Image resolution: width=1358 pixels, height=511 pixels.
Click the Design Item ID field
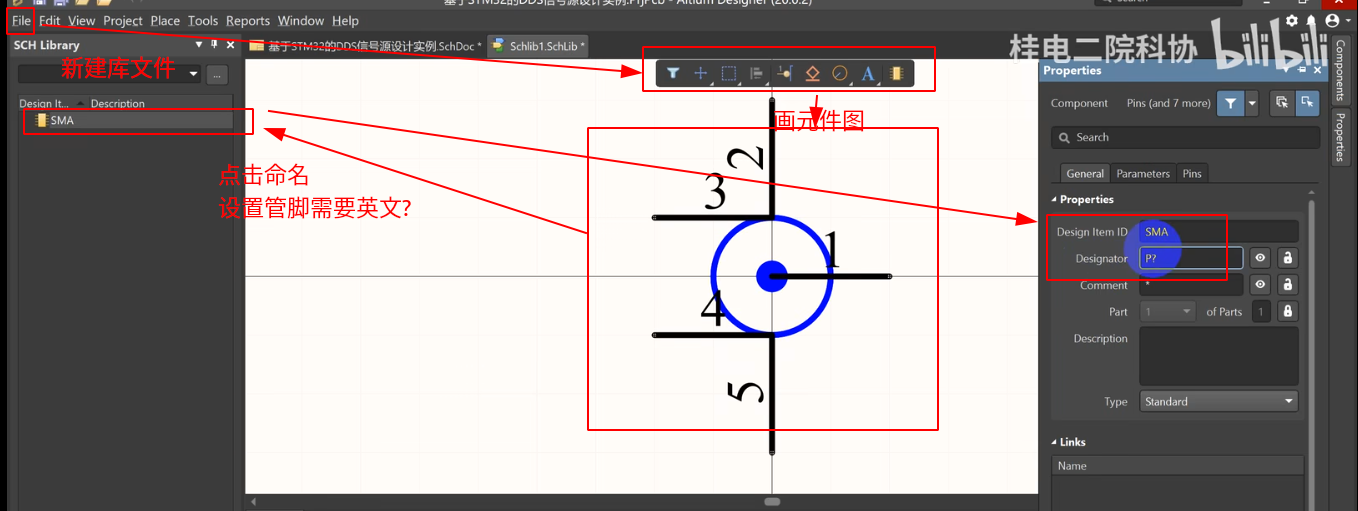[1219, 231]
